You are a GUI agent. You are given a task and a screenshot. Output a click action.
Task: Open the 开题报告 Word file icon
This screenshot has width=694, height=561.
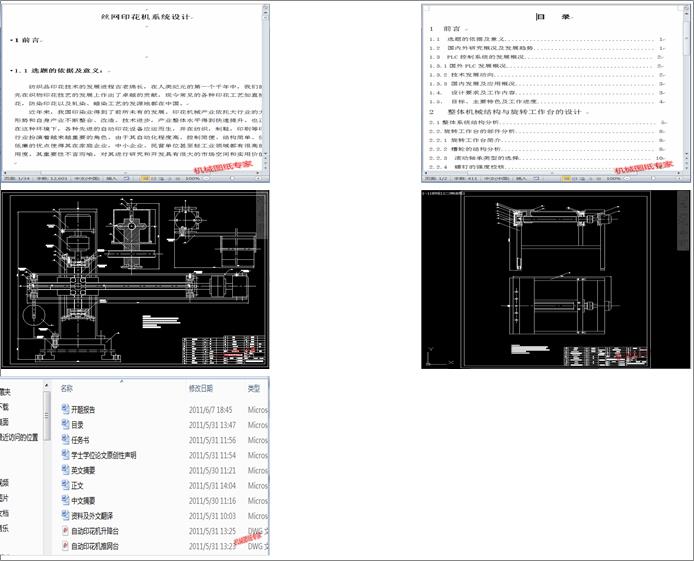click(x=65, y=409)
